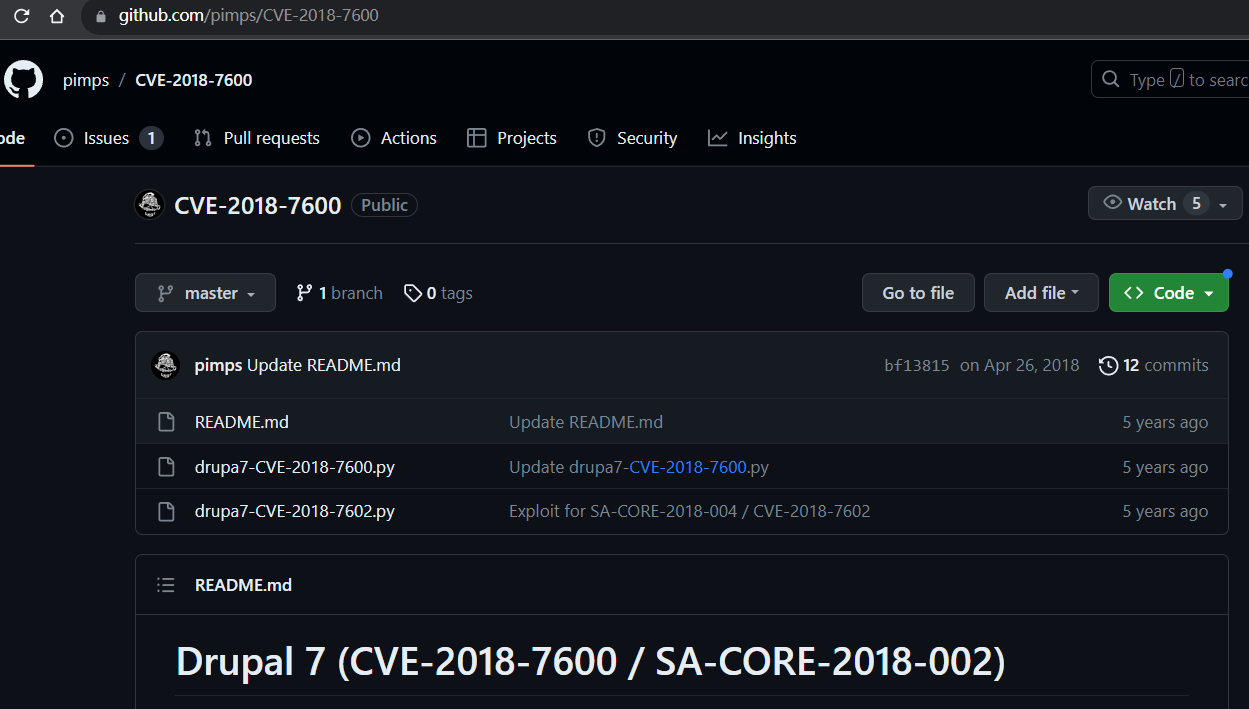Screen dimensions: 1249x709
Task: Click '5 years ago' in drupa7-CVE-2018-7602.py row
Action: (1165, 511)
